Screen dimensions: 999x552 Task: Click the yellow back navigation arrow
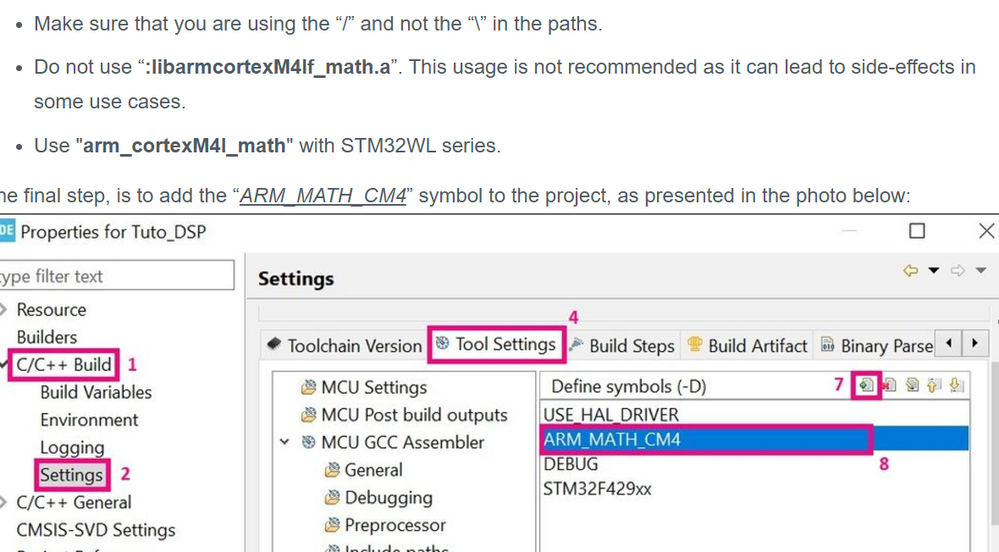pyautogui.click(x=910, y=270)
